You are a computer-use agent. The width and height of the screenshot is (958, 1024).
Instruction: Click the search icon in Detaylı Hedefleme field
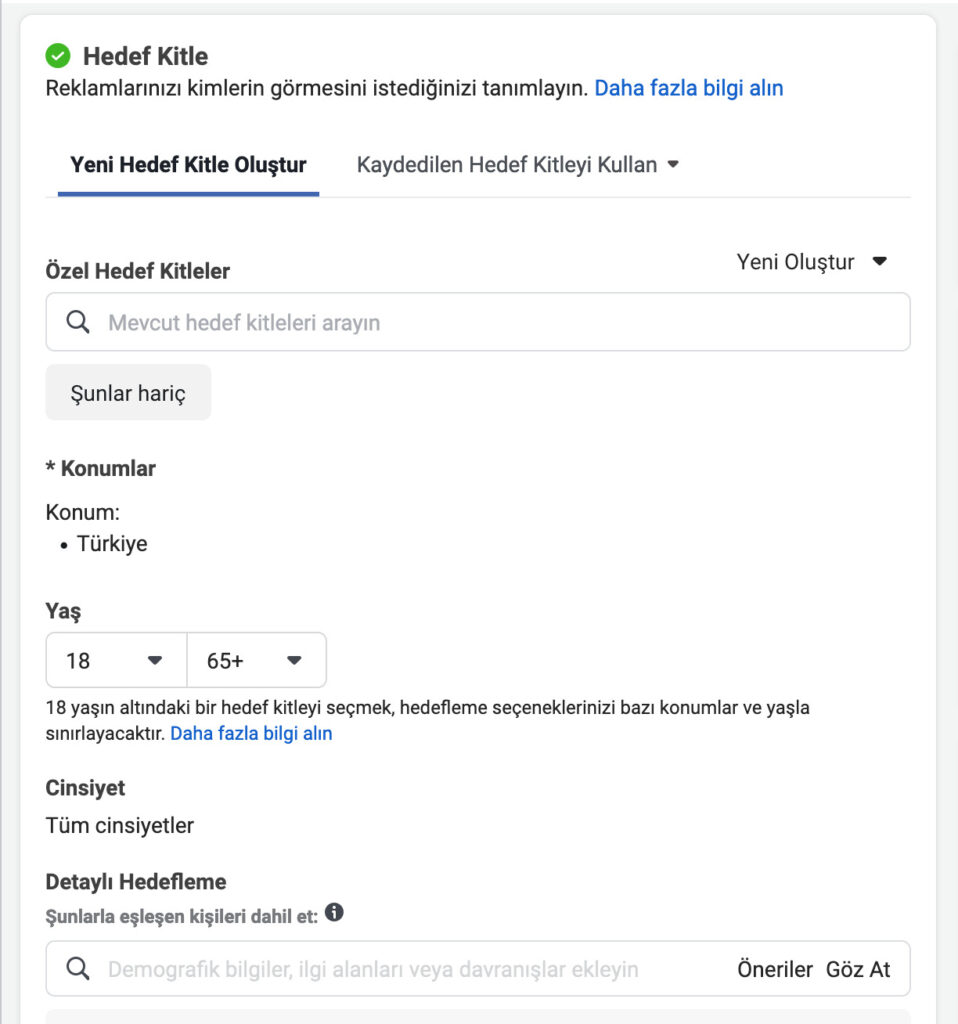[78, 968]
